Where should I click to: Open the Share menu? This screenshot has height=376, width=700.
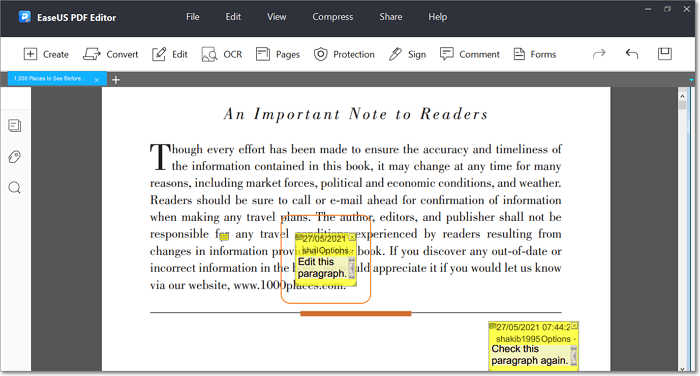coord(391,17)
